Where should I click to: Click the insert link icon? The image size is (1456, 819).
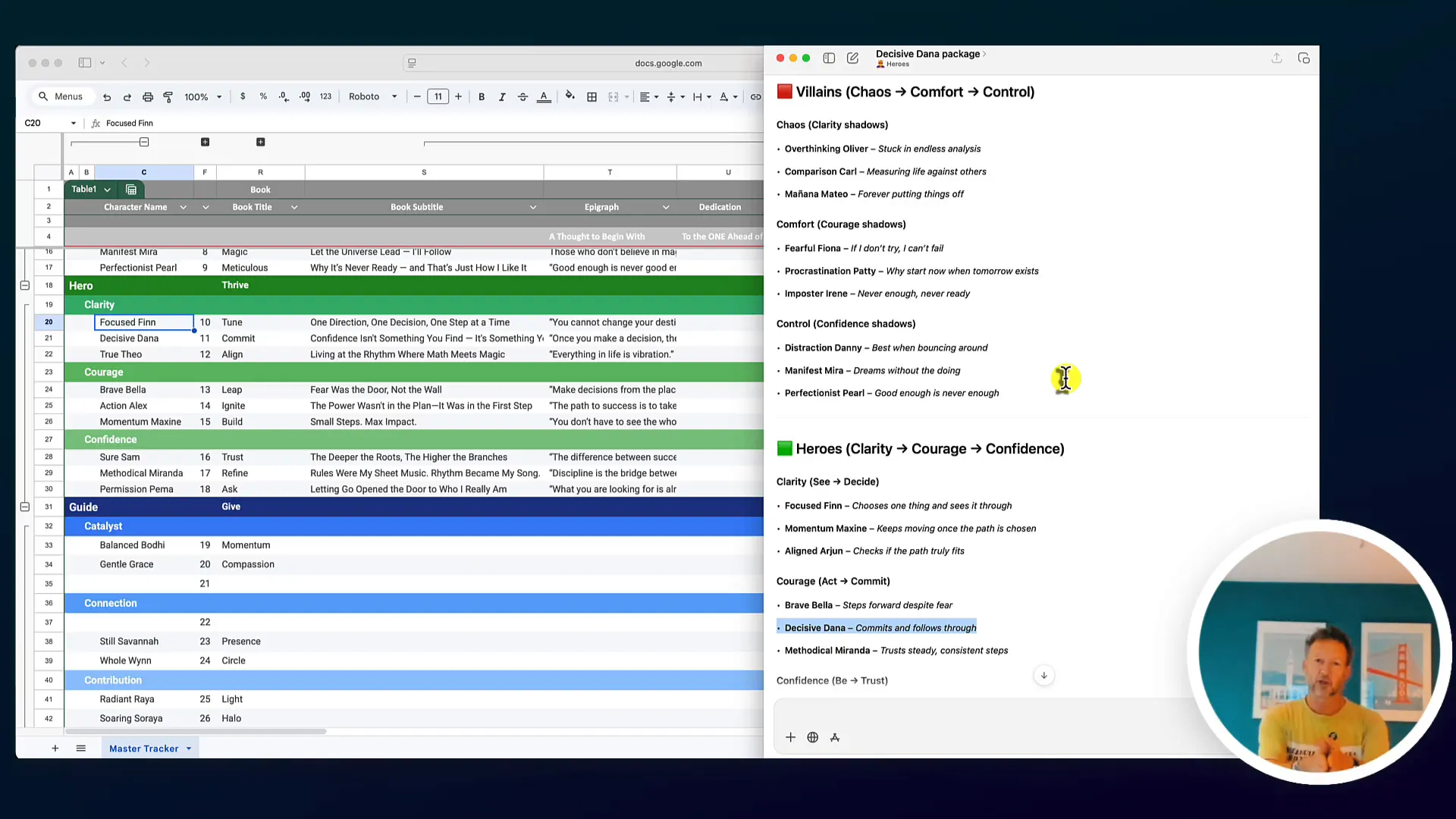pos(755,97)
